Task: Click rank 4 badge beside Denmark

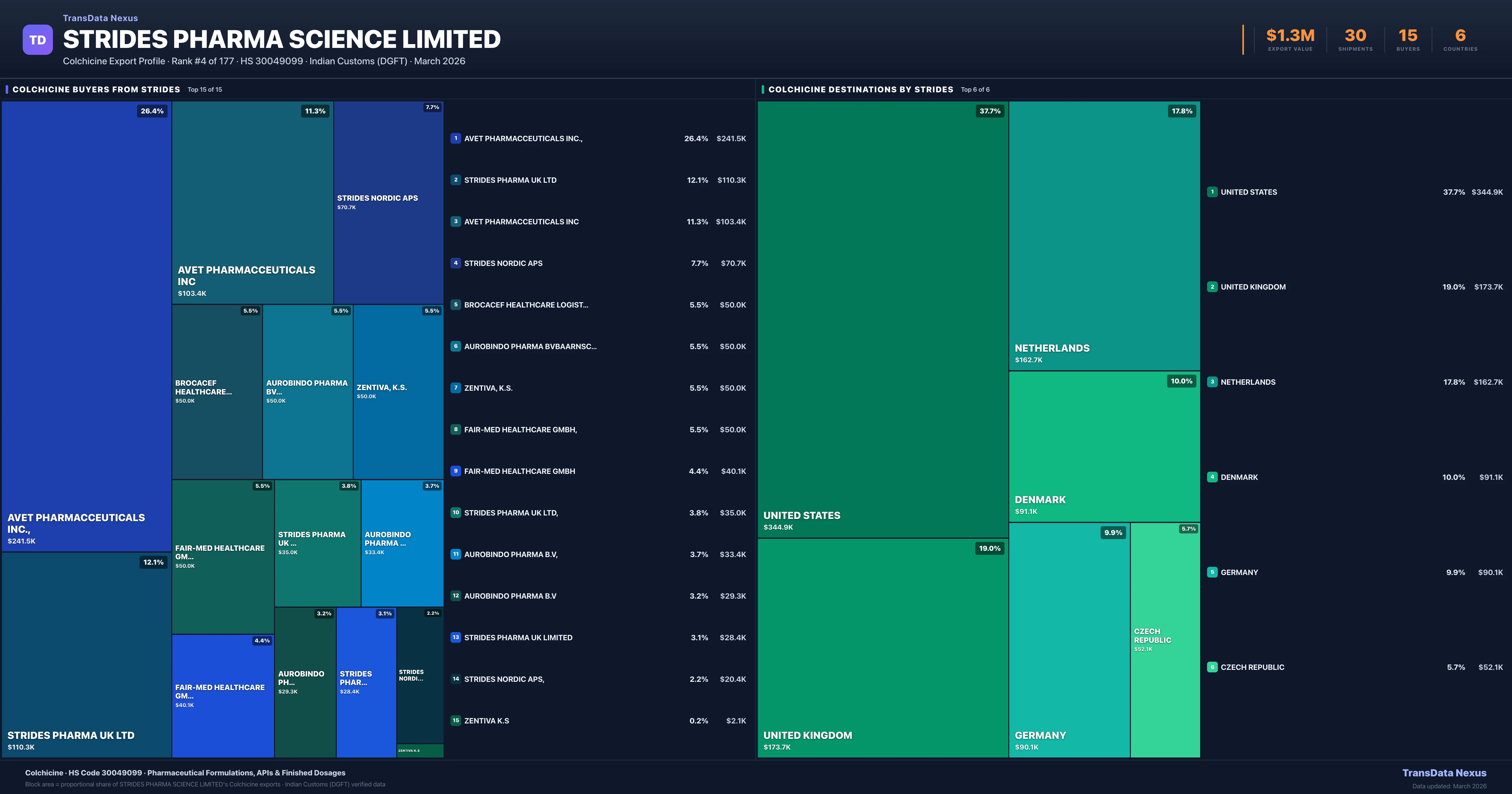Action: coord(1212,477)
